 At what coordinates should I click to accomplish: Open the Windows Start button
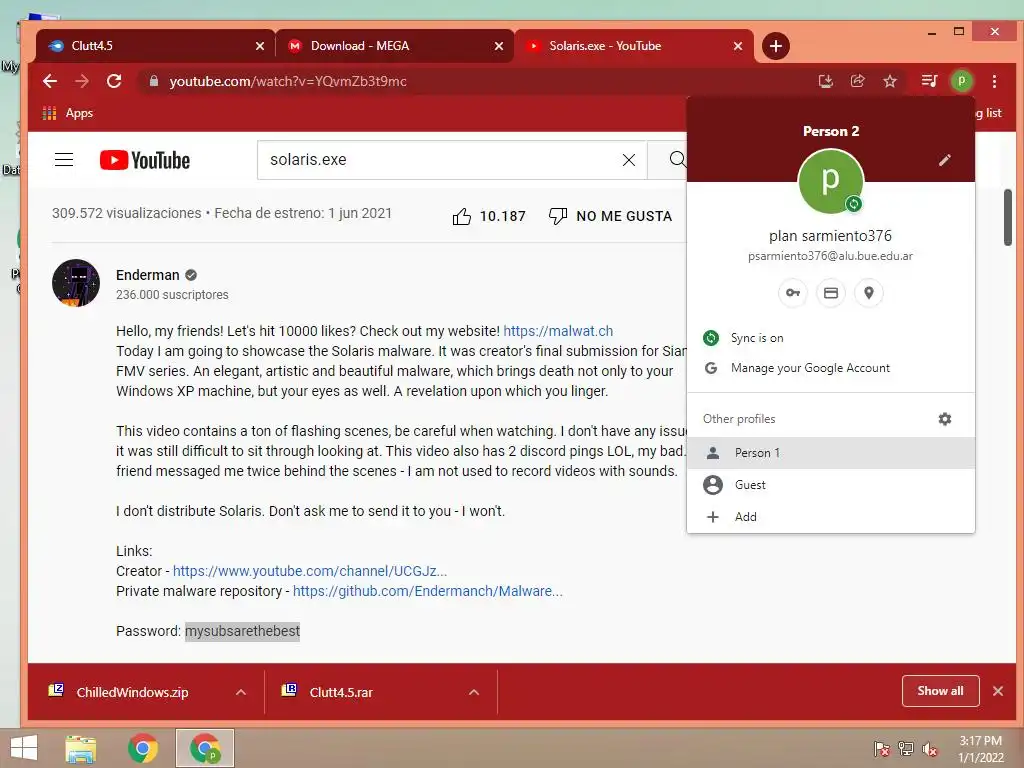click(24, 748)
